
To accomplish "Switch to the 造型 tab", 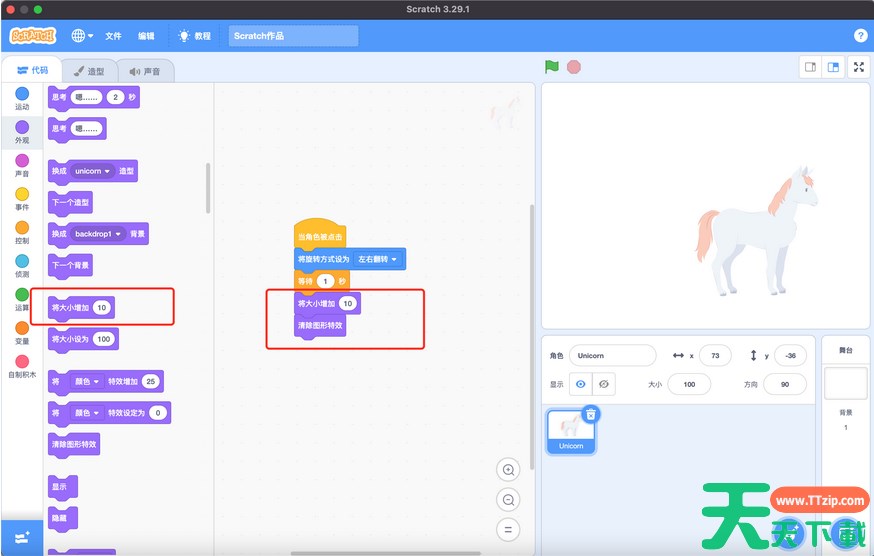I will click(x=89, y=71).
